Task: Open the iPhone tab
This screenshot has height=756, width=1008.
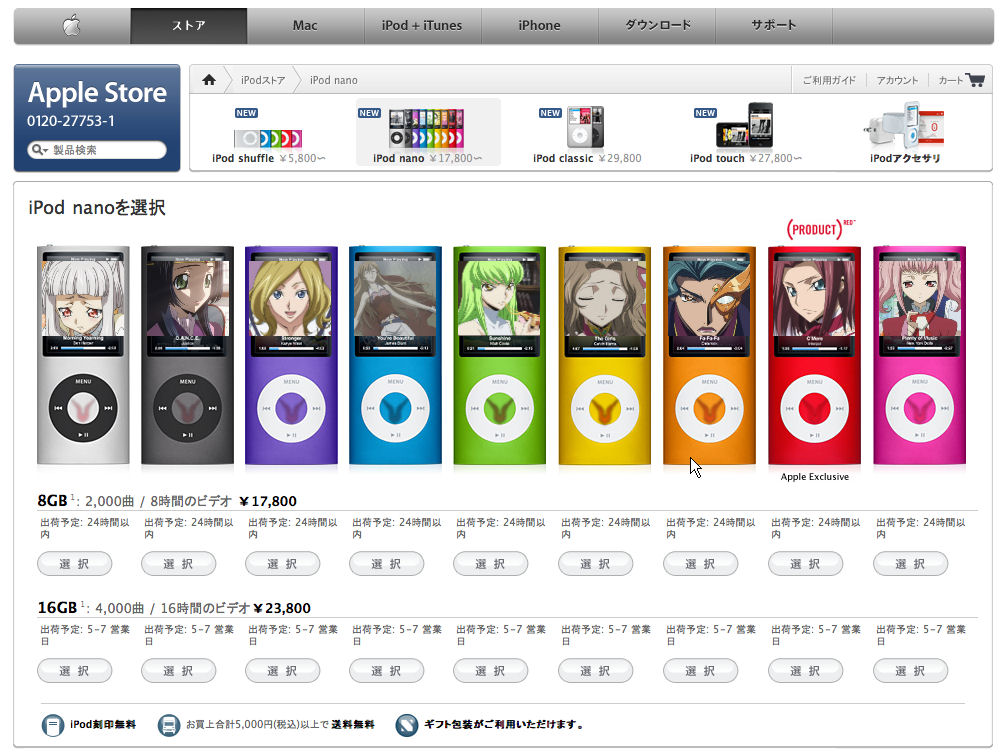Action: pos(539,26)
